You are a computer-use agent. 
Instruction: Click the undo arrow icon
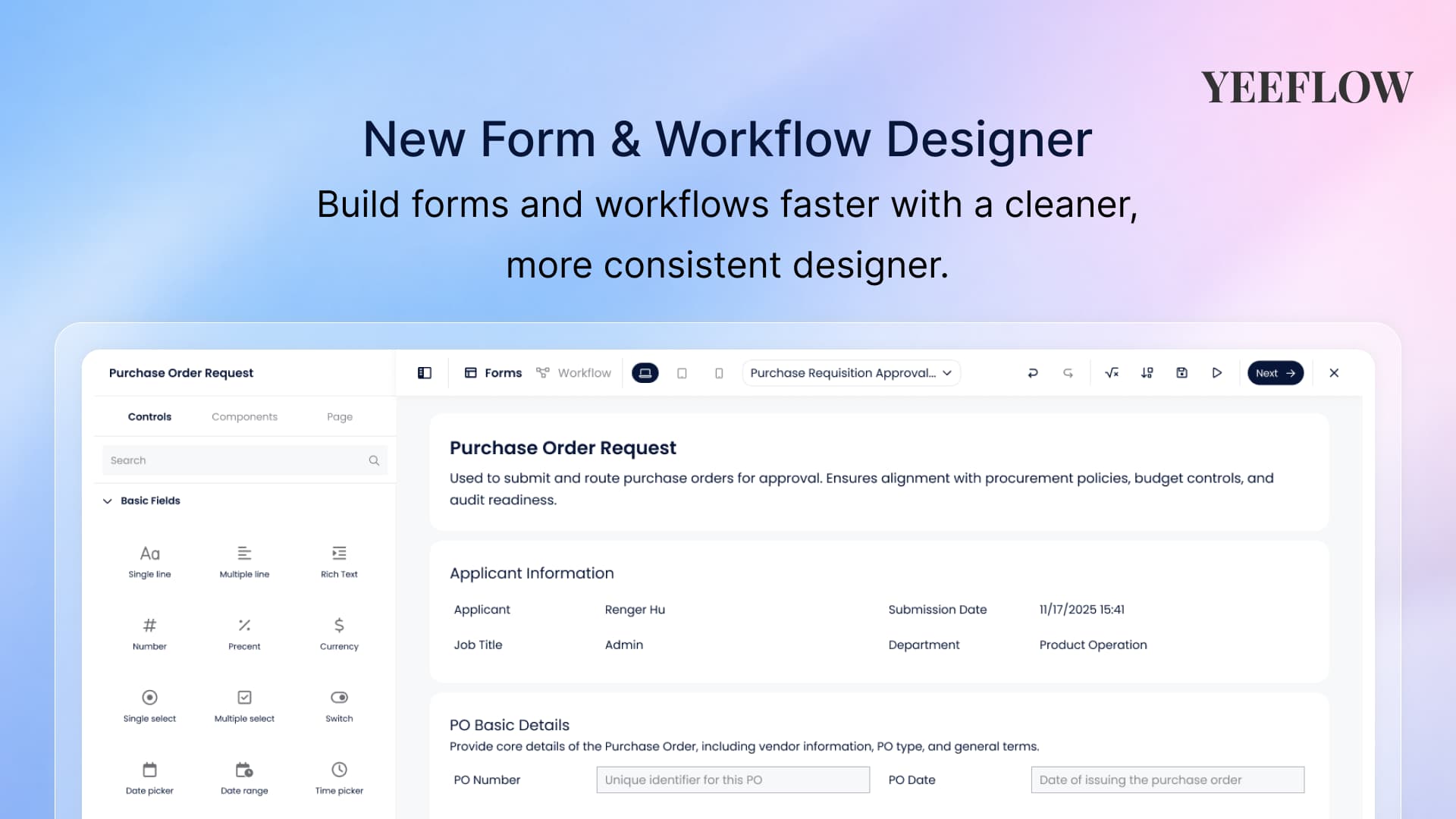(x=1032, y=373)
